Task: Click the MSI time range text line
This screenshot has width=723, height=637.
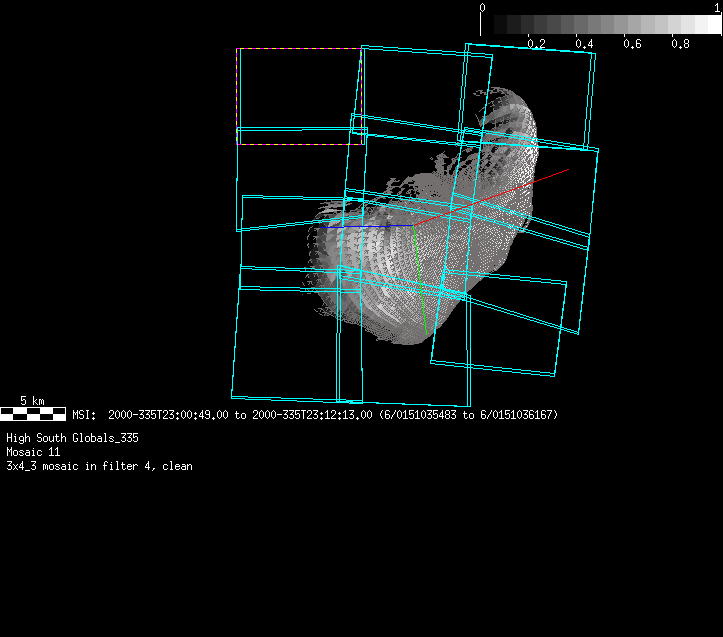Action: [x=315, y=414]
